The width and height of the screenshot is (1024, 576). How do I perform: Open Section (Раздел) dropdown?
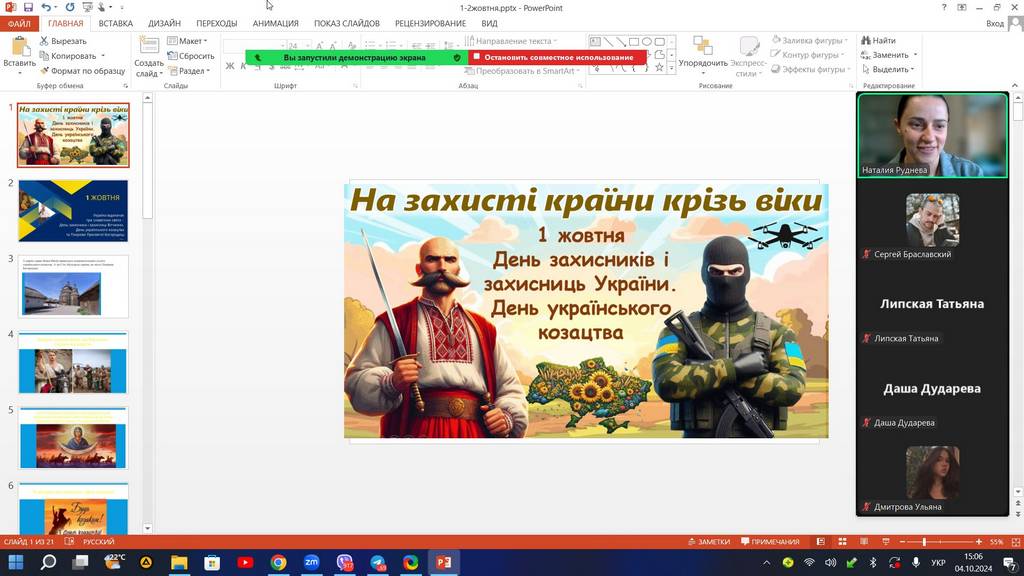(x=189, y=71)
